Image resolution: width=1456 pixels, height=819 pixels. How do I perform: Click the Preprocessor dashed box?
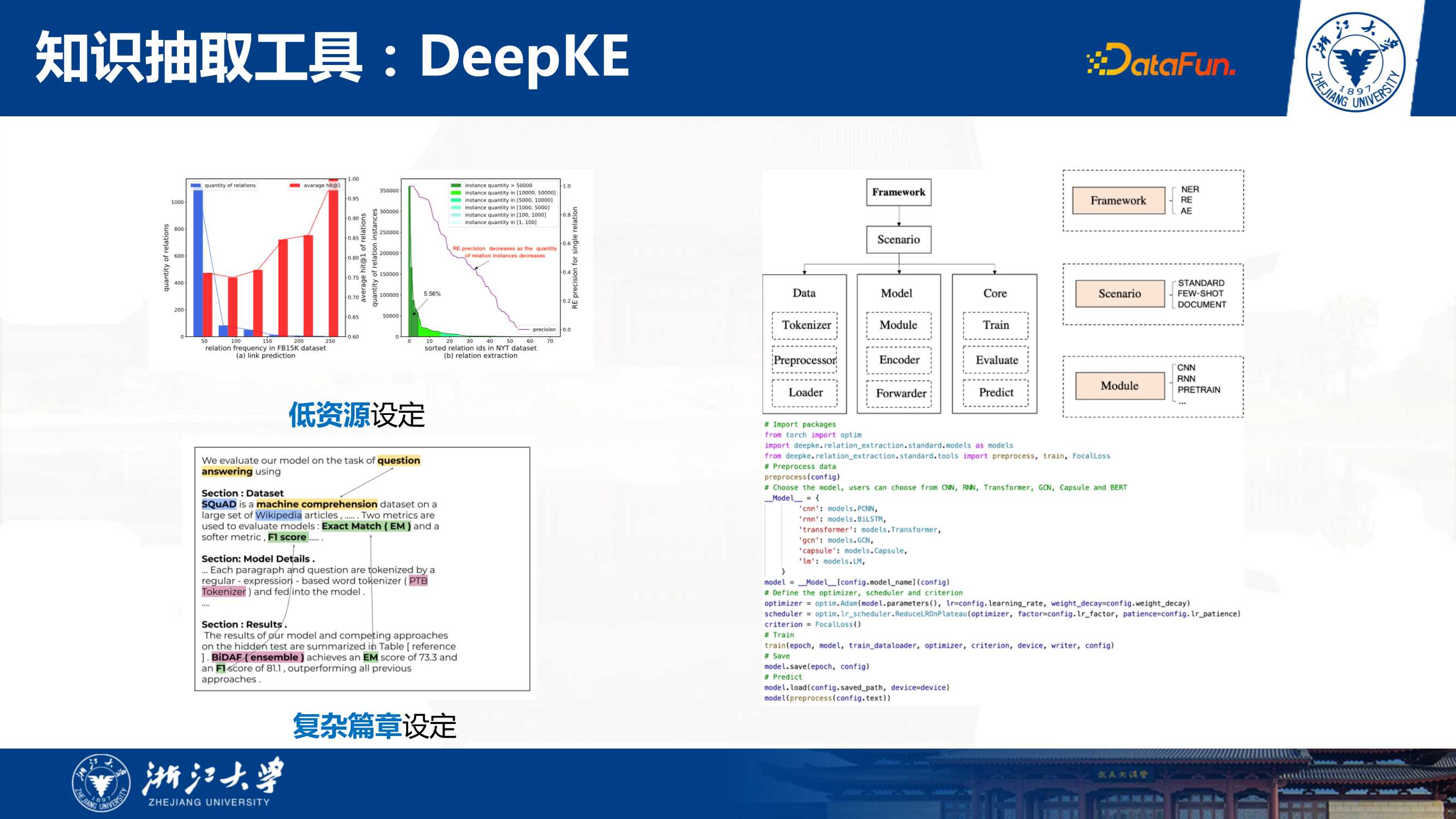(x=805, y=360)
